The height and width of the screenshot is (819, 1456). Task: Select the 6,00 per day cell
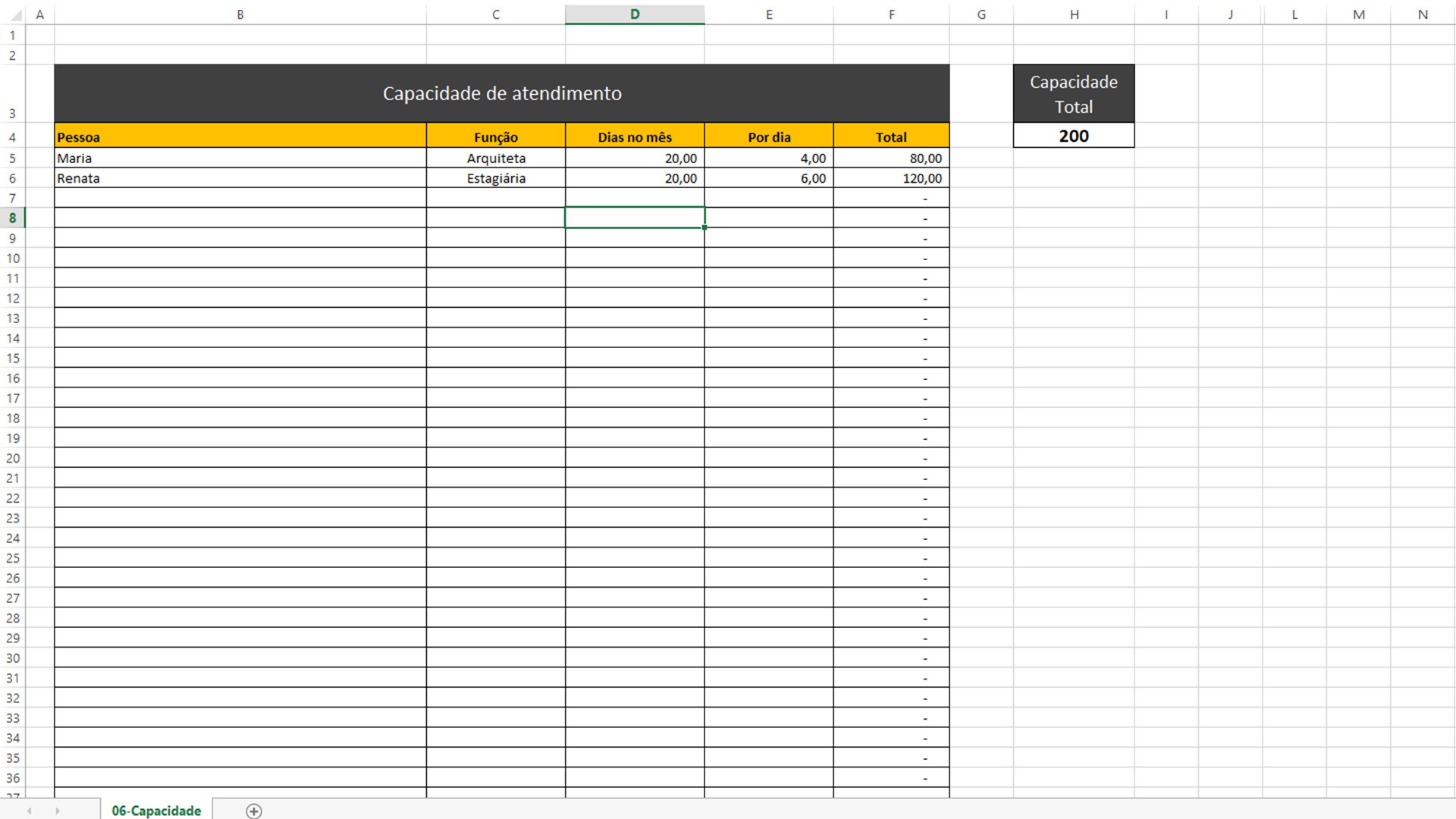coord(769,178)
